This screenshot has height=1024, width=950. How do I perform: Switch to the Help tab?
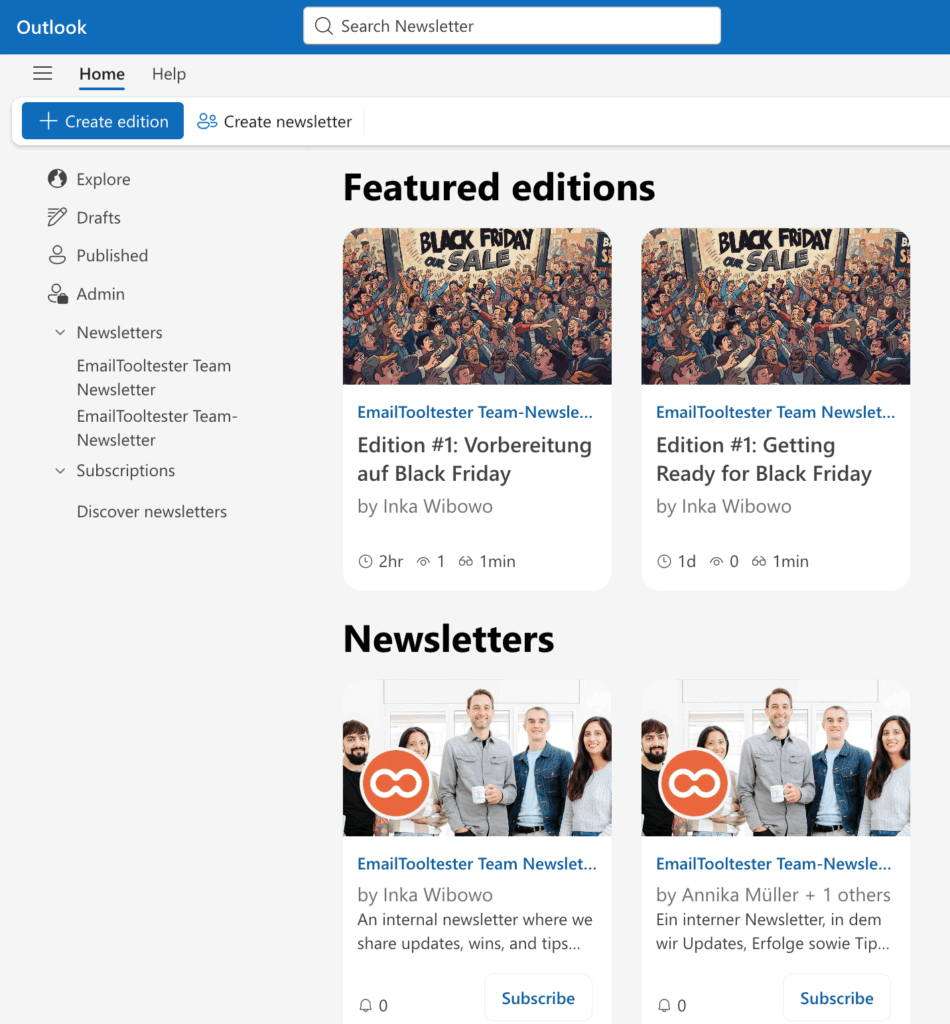(168, 74)
